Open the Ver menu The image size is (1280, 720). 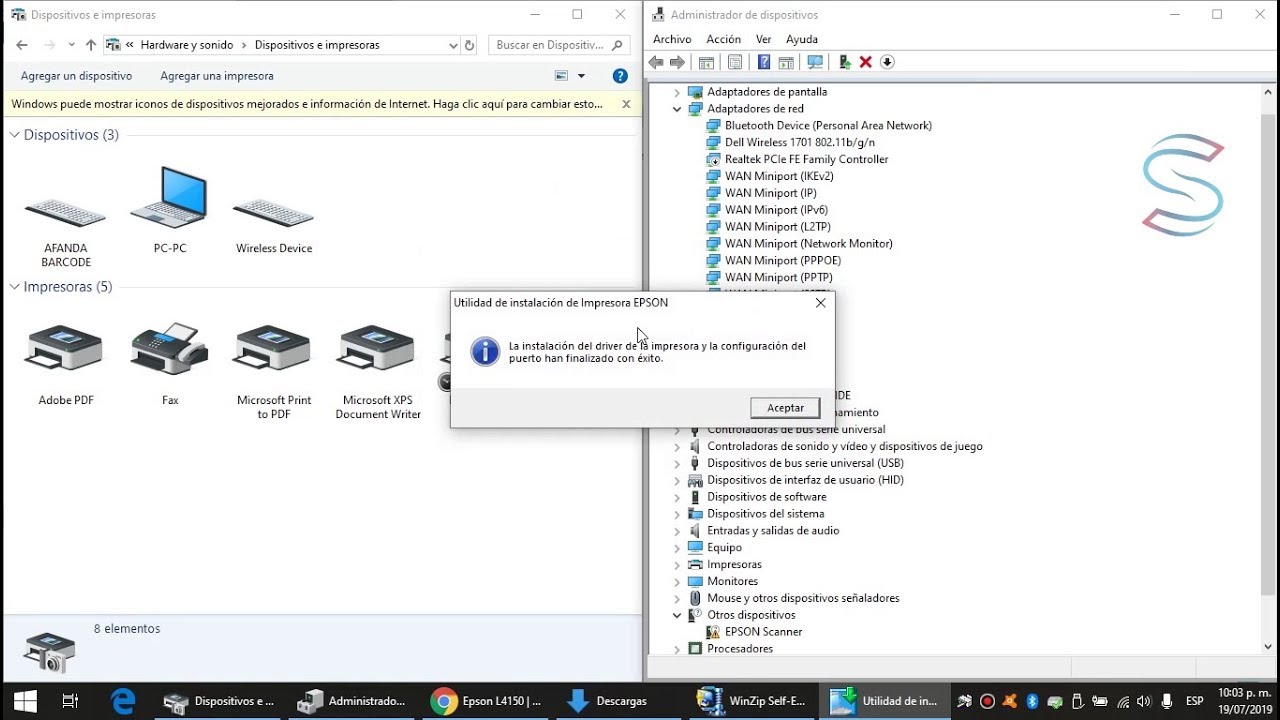pos(763,39)
